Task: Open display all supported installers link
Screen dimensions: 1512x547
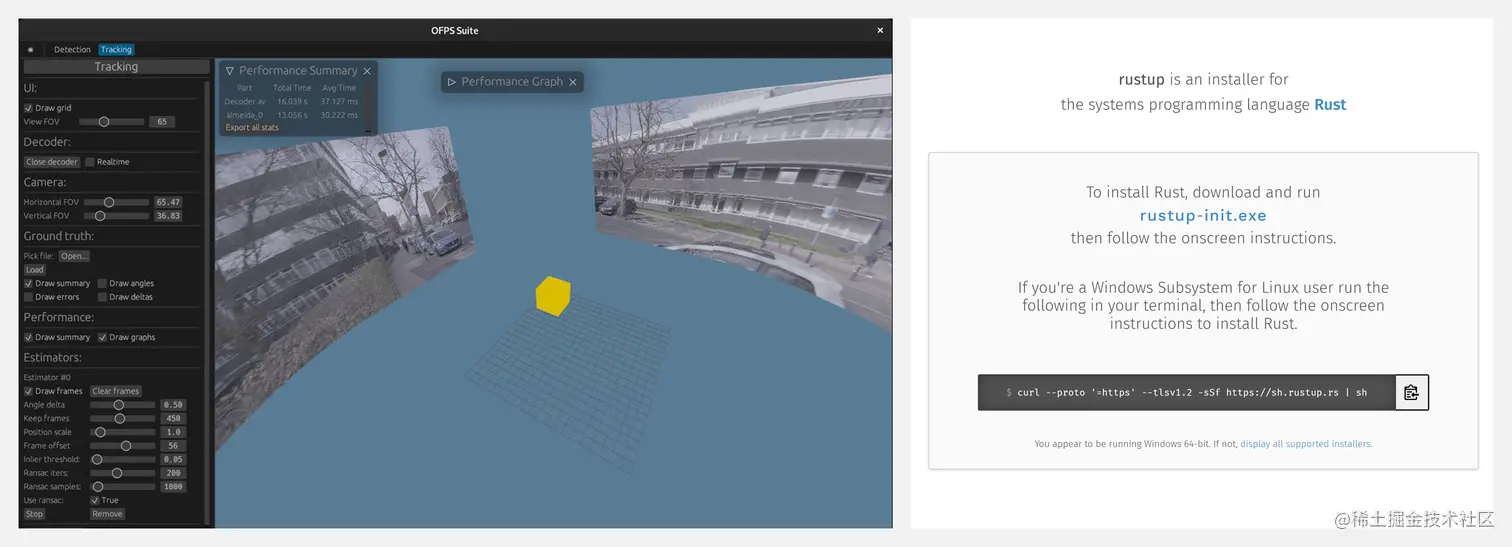Action: pos(1306,444)
